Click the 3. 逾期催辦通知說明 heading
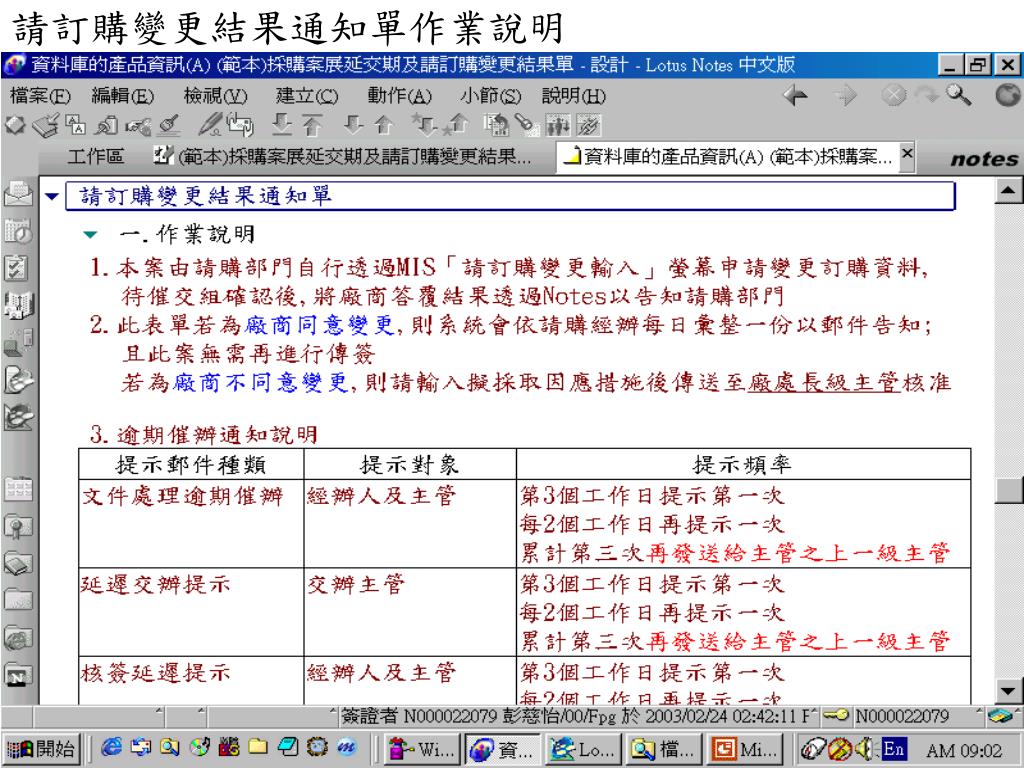1024x768 pixels. click(204, 435)
